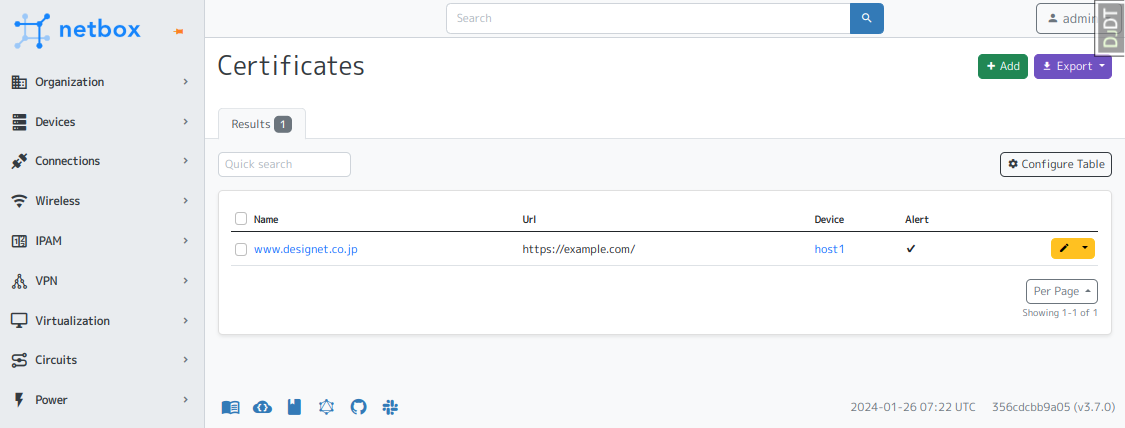
Task: Open the host1 device link
Action: [x=829, y=249]
